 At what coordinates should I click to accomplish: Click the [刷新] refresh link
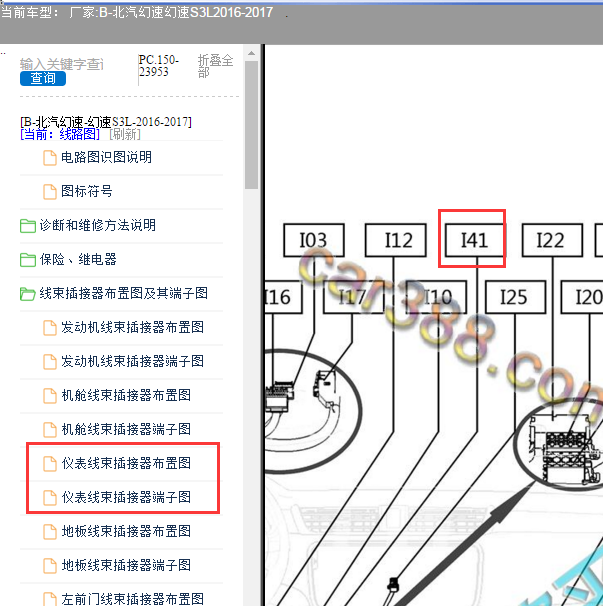125,134
